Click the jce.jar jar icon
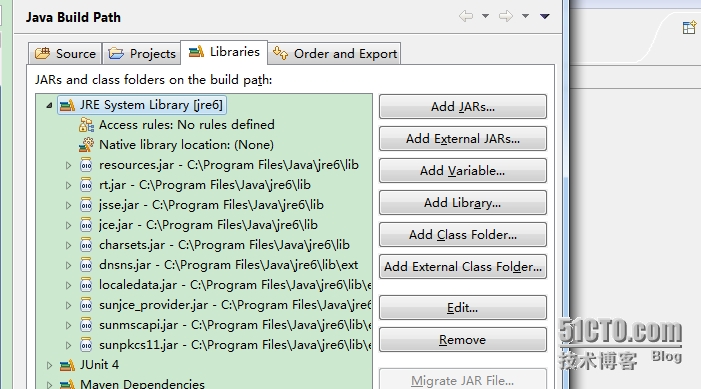The width and height of the screenshot is (701, 389). [86, 225]
